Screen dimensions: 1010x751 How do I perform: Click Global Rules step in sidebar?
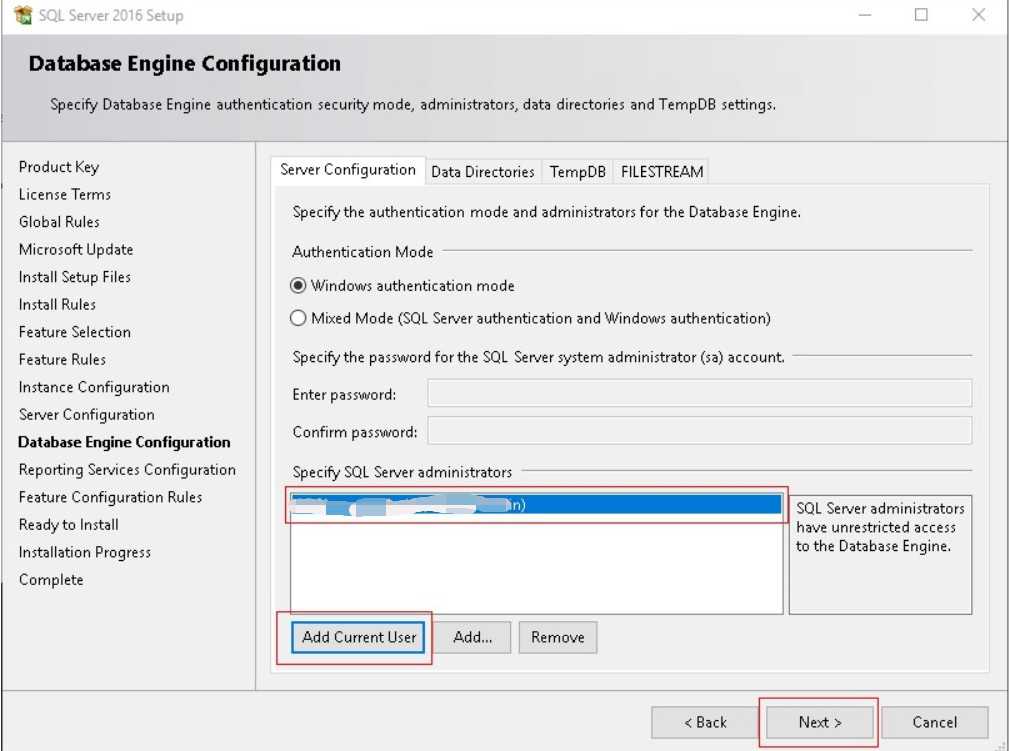(x=59, y=222)
